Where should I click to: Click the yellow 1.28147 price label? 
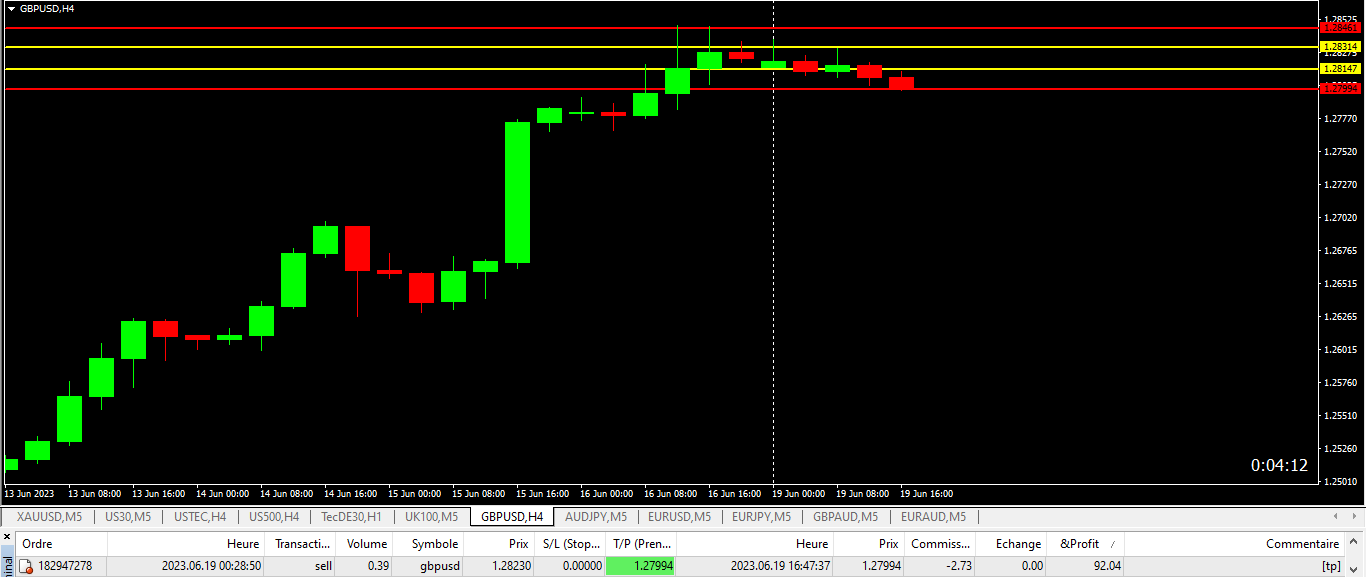coord(1340,69)
